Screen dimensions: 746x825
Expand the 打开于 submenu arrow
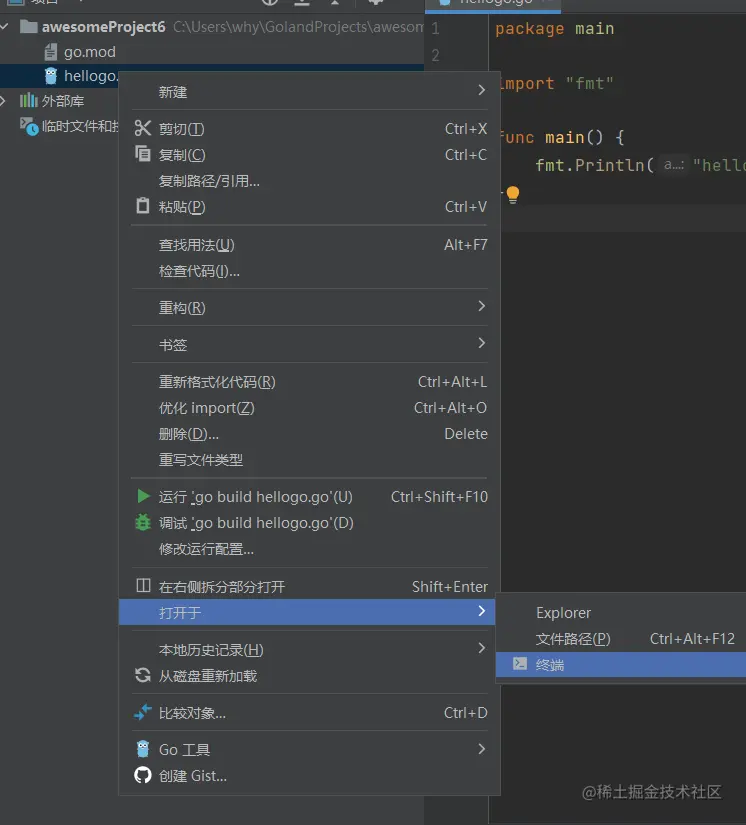point(481,611)
